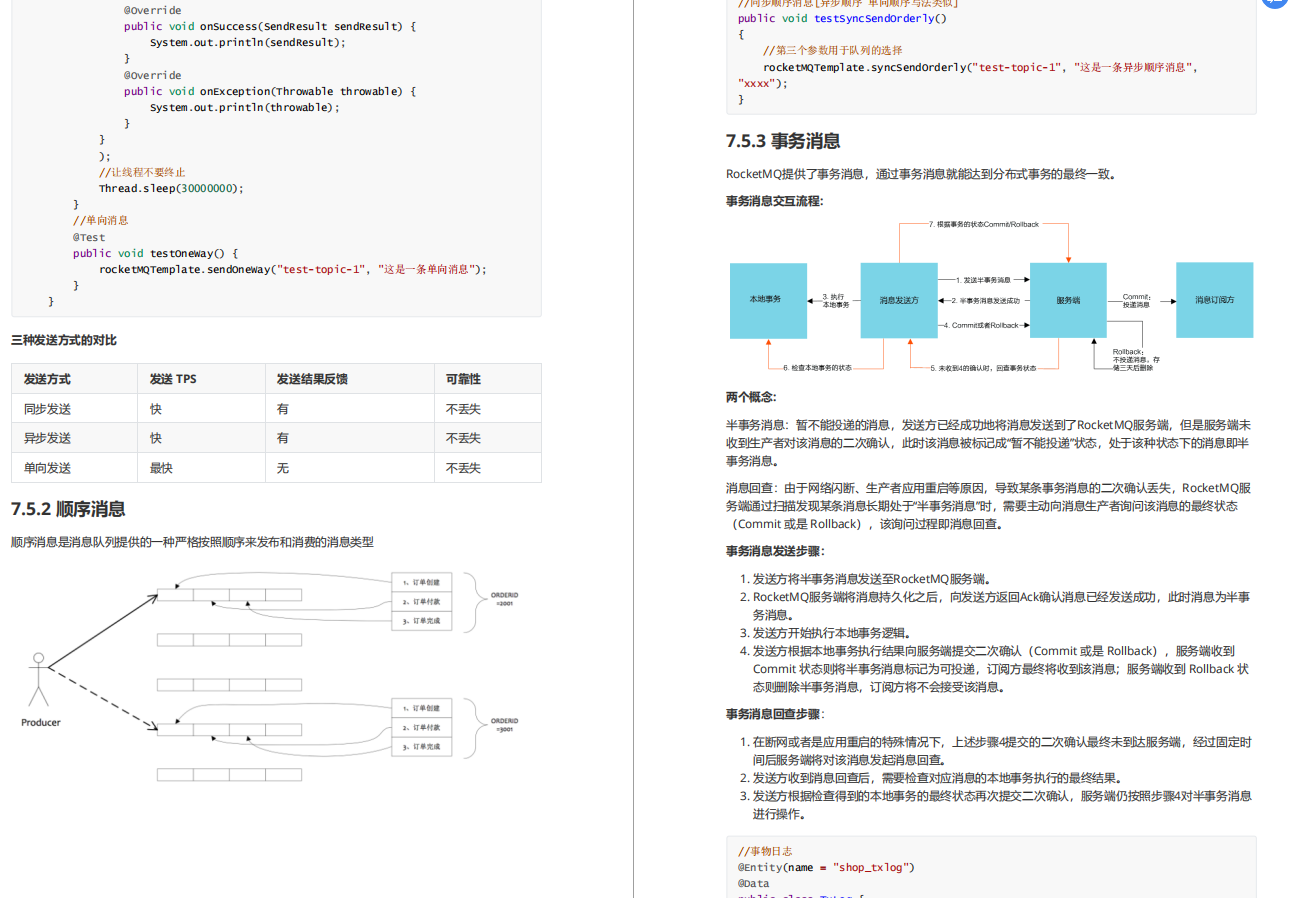
Task: Select the '发送方式' table header cell
Action: (x=74, y=379)
